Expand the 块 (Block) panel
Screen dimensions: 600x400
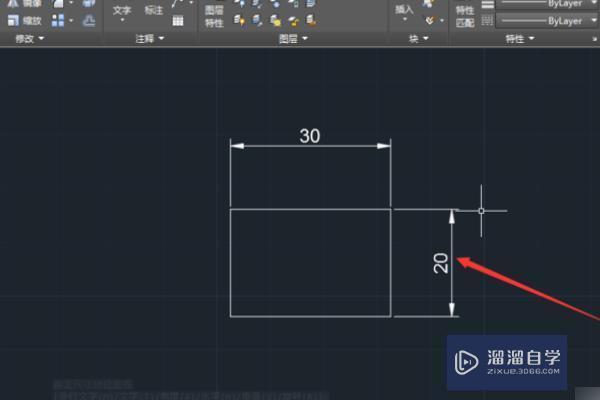(x=419, y=38)
